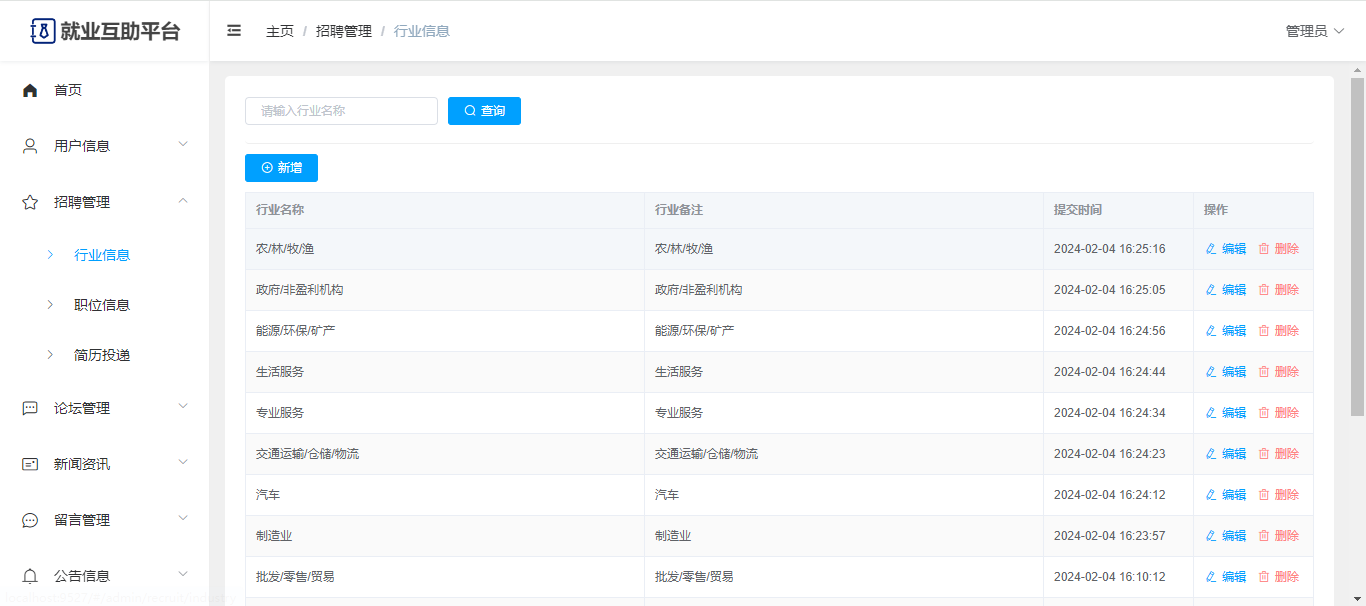The image size is (1366, 606).
Task: Expand the 留言管理 menu chevron
Action: [x=183, y=519]
